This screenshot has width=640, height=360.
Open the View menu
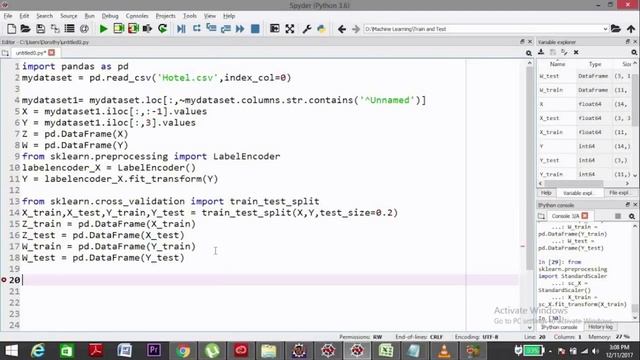210,16
